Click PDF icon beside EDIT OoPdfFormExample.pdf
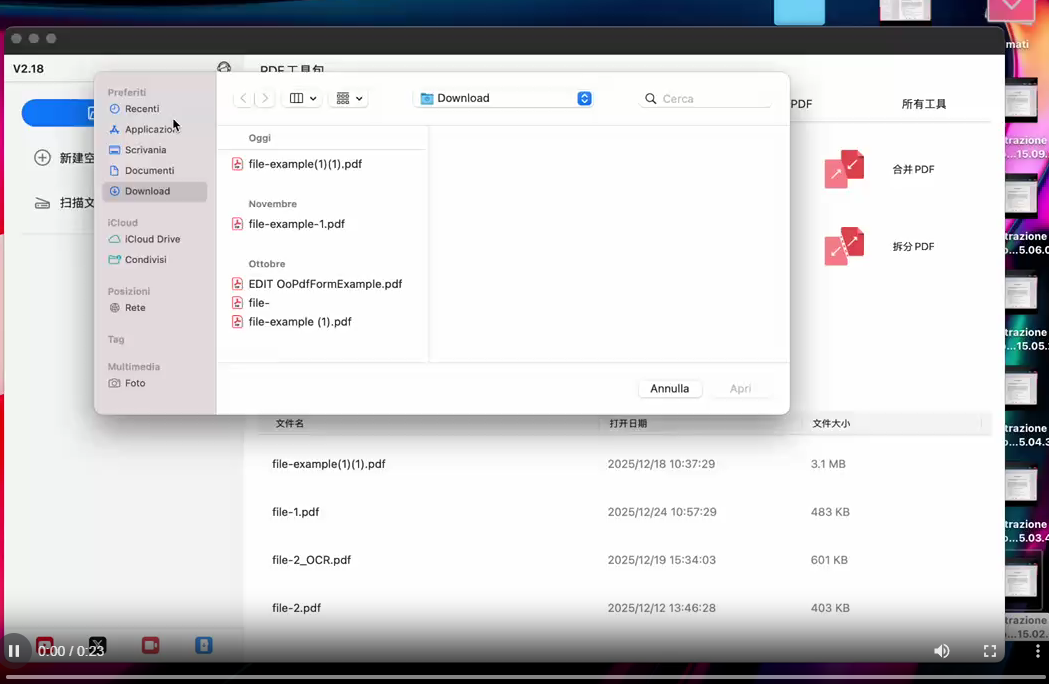 coord(237,284)
